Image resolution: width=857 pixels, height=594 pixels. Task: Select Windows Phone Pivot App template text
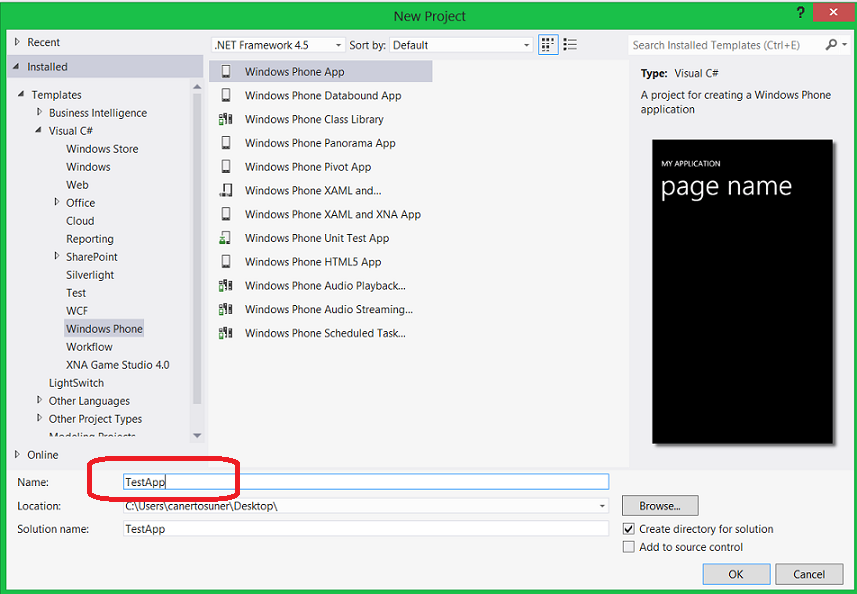pos(308,167)
